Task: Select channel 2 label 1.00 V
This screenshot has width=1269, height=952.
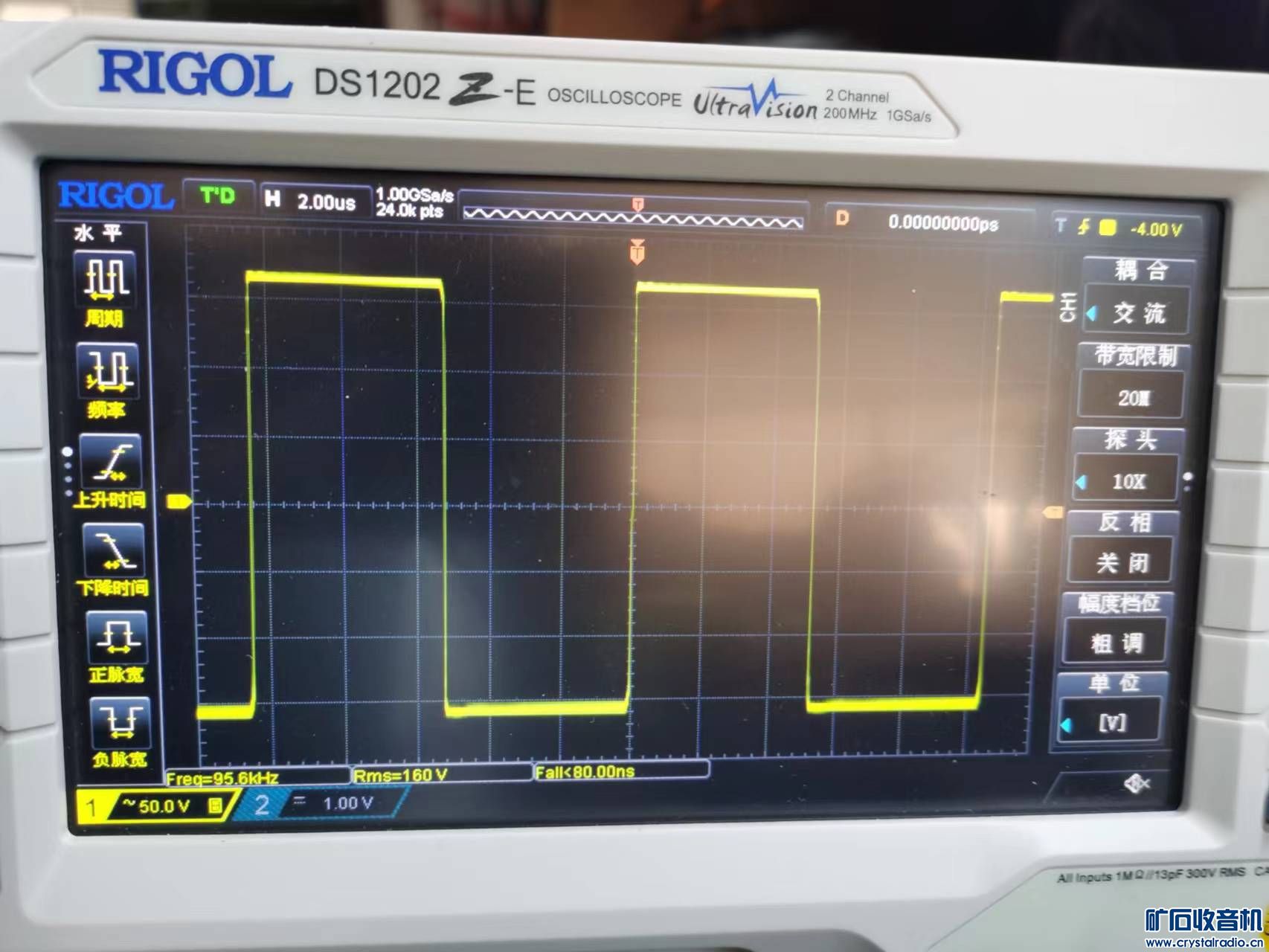Action: pos(320,804)
